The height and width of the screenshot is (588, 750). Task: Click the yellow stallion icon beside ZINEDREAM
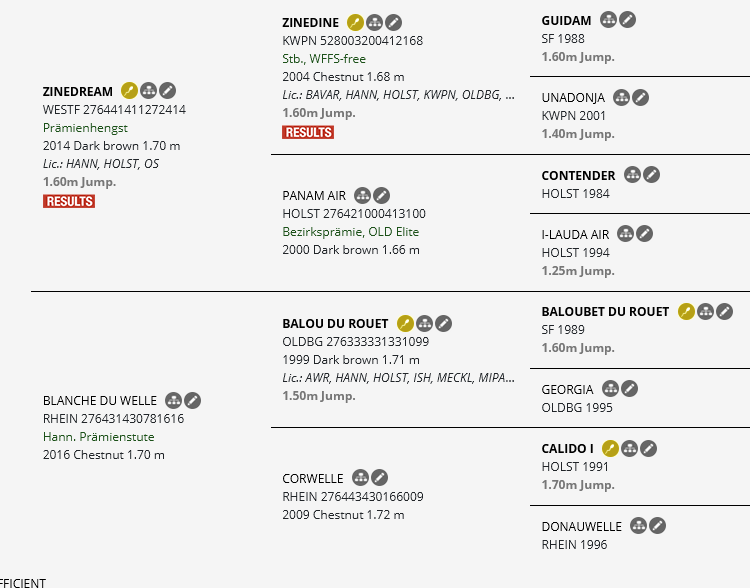(129, 90)
